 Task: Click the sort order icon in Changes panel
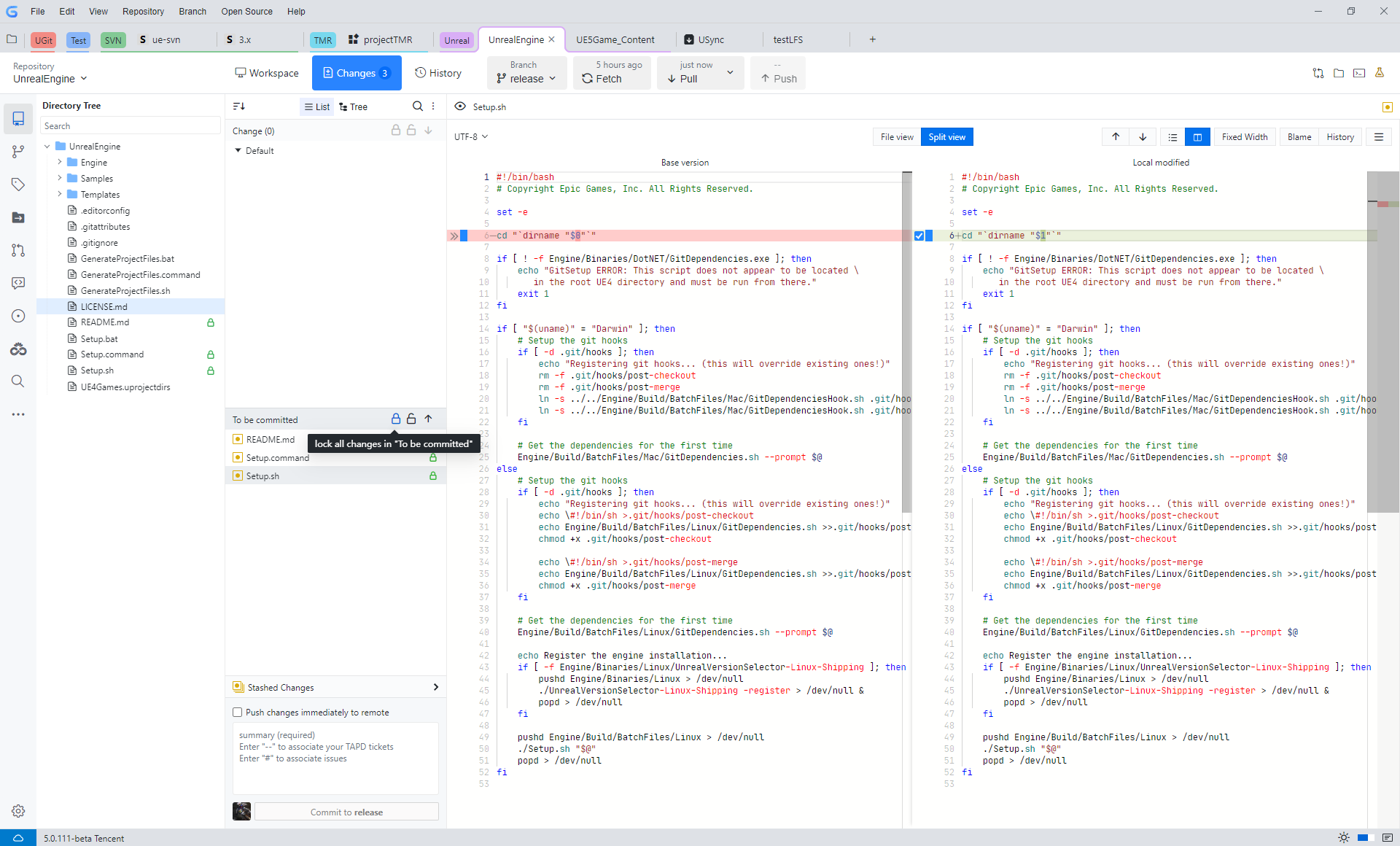click(239, 106)
